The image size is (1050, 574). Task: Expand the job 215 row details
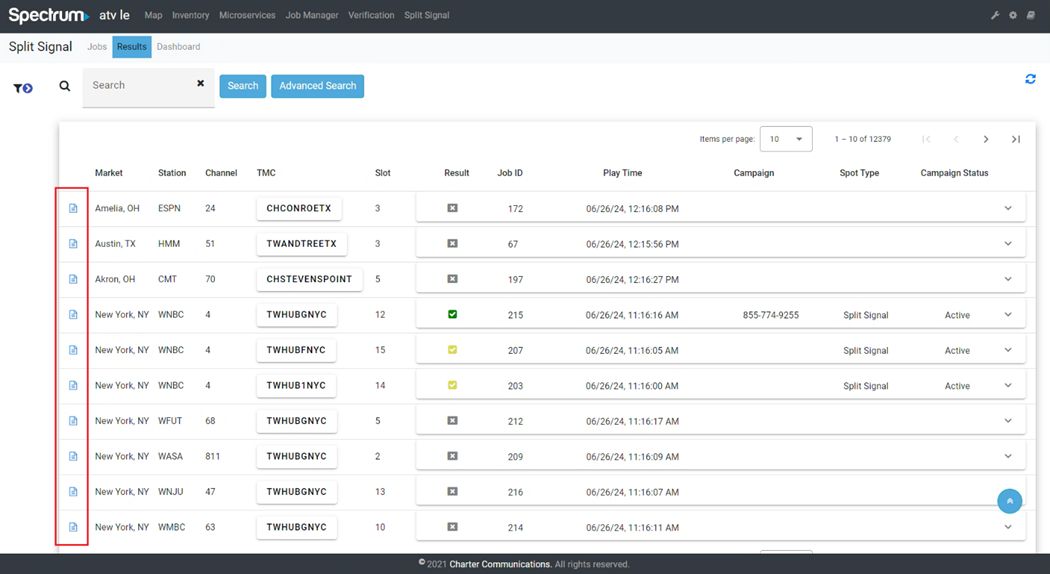click(1008, 315)
